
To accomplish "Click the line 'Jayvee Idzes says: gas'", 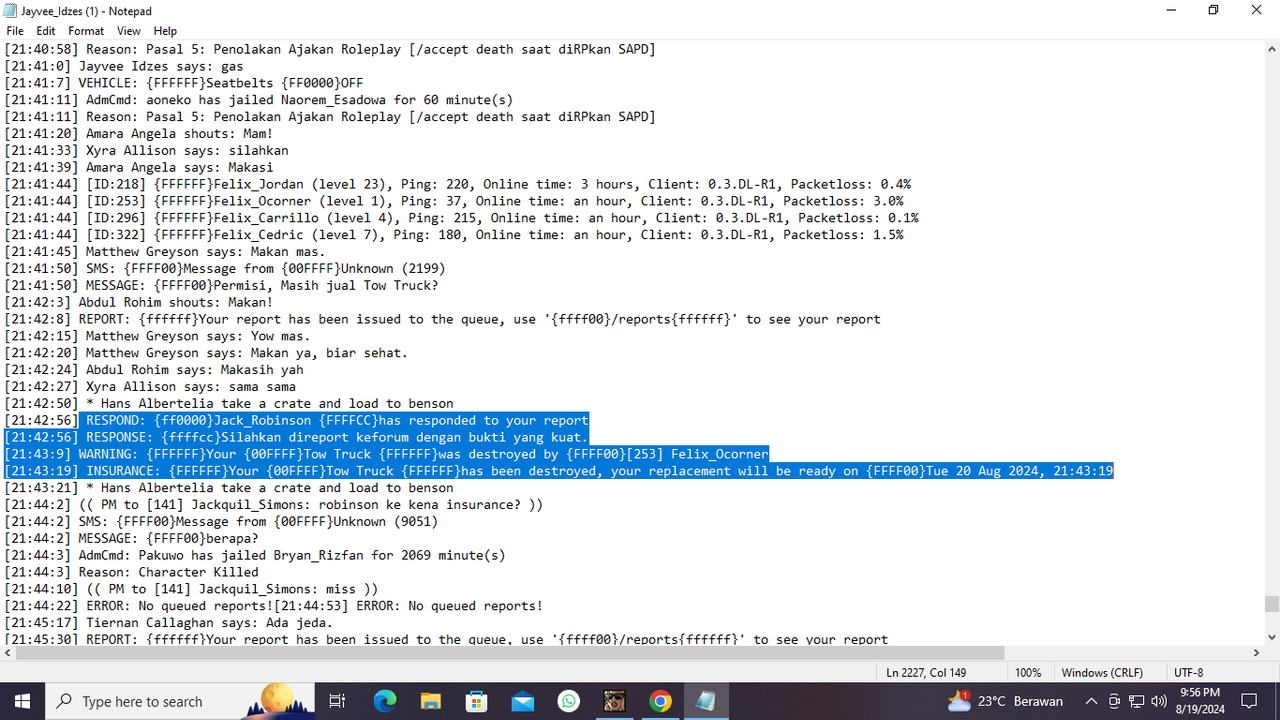I will coord(124,66).
